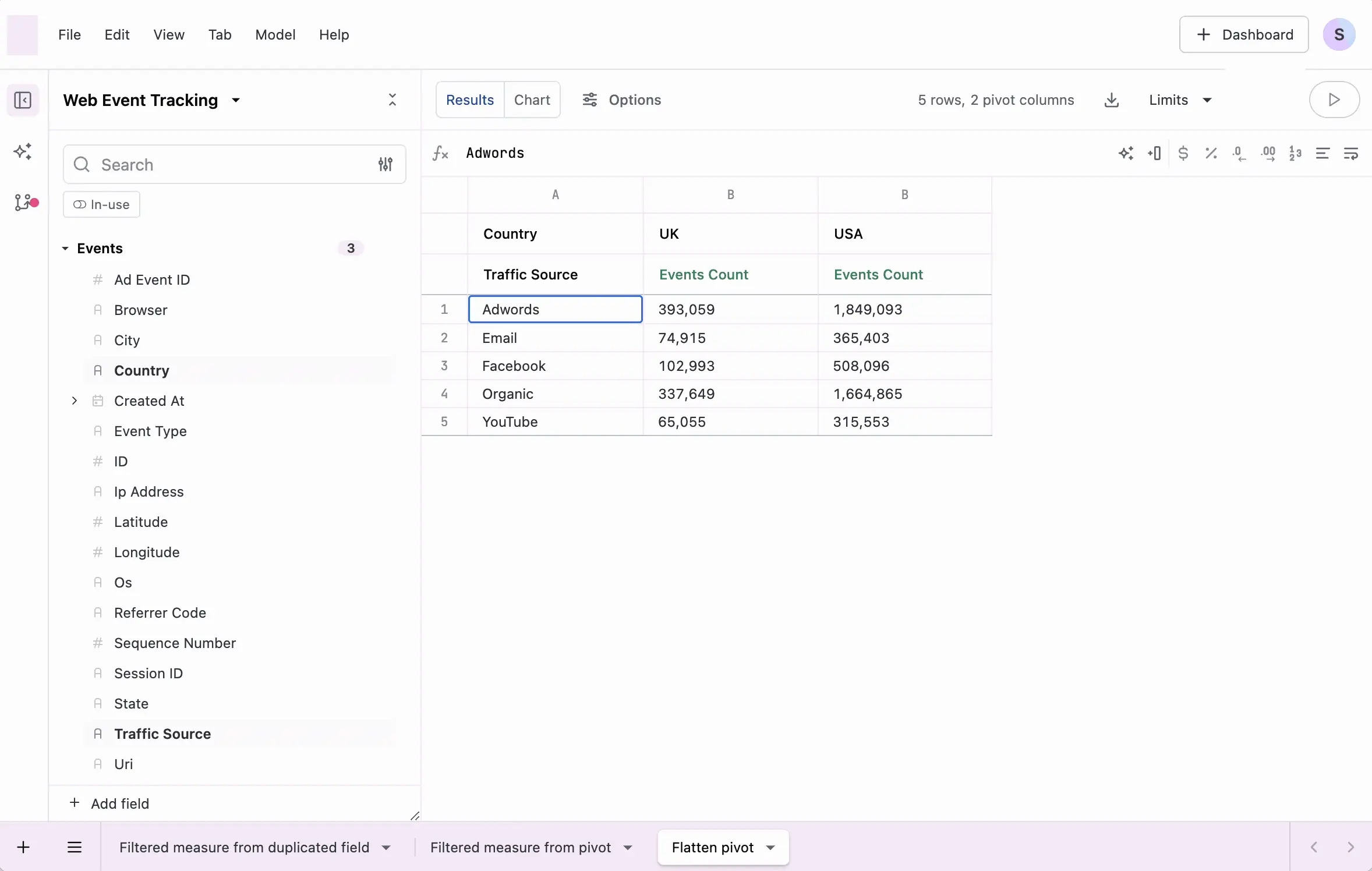Click the add column icon
1372x871 pixels.
point(1154,153)
